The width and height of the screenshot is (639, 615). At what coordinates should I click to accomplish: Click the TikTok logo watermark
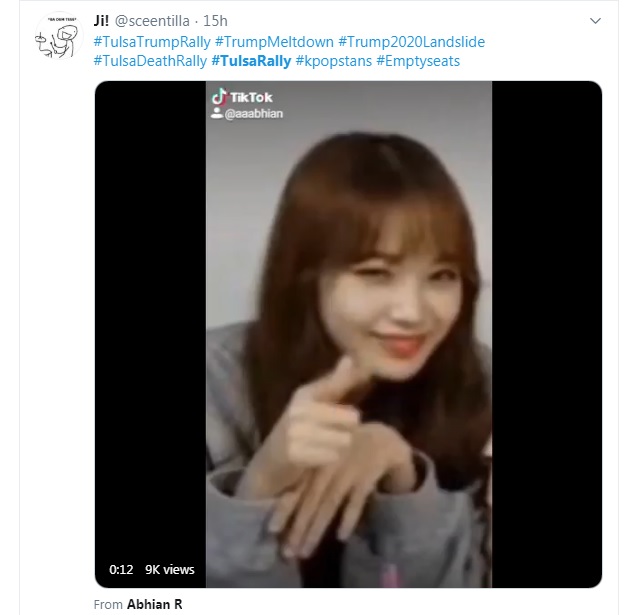coord(242,97)
